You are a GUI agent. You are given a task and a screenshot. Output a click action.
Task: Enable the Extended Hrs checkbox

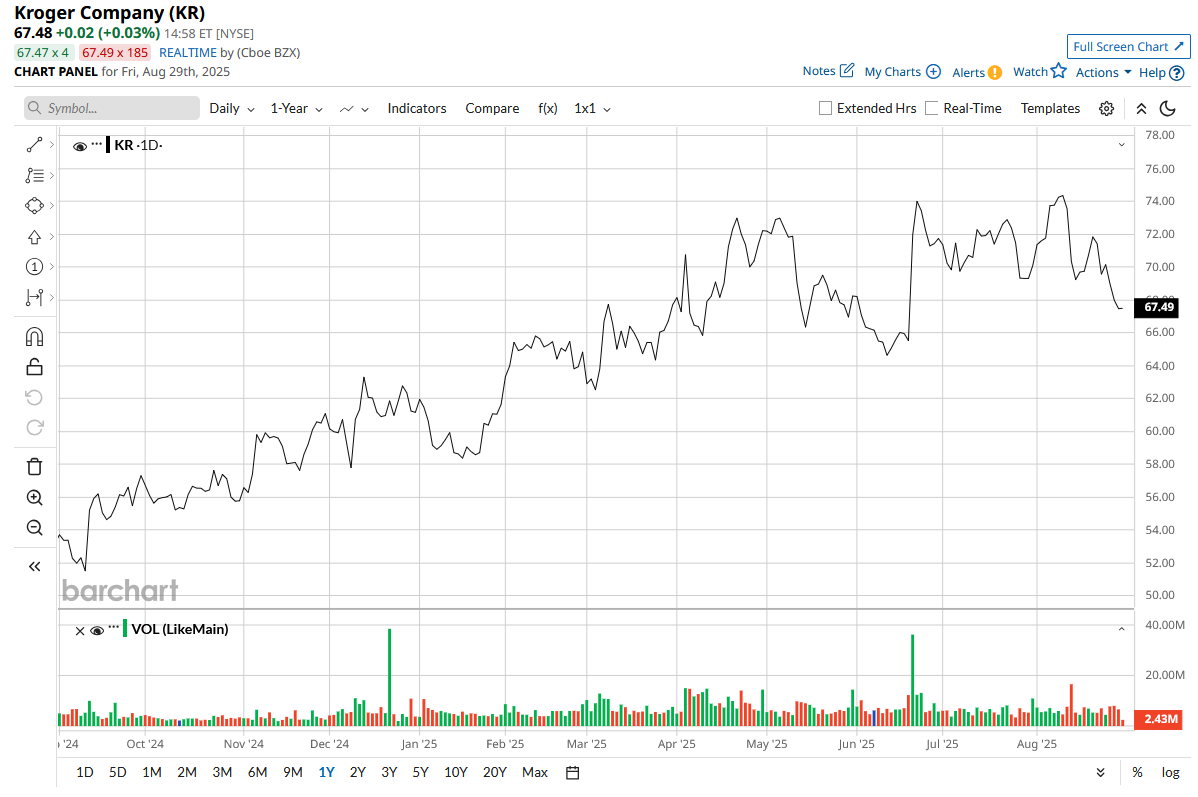coord(825,109)
